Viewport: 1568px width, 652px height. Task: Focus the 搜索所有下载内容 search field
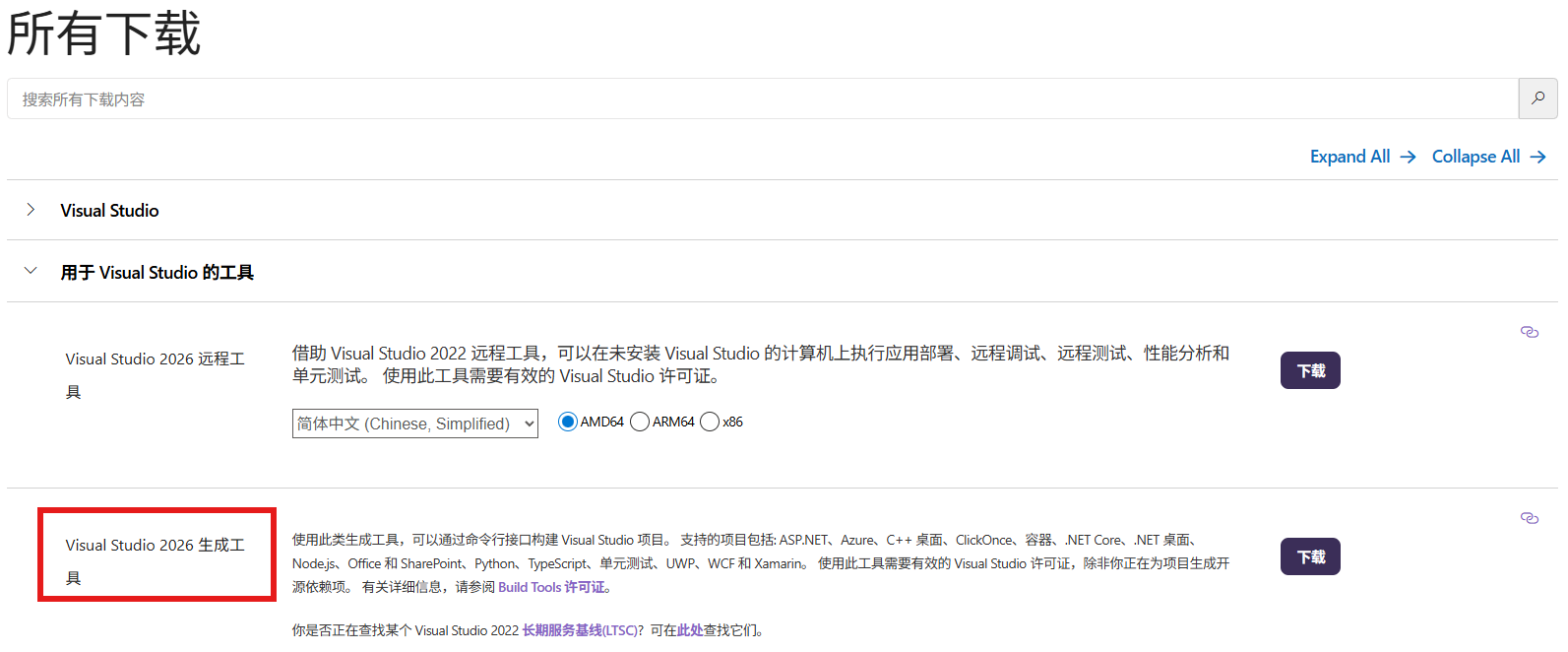pos(762,99)
